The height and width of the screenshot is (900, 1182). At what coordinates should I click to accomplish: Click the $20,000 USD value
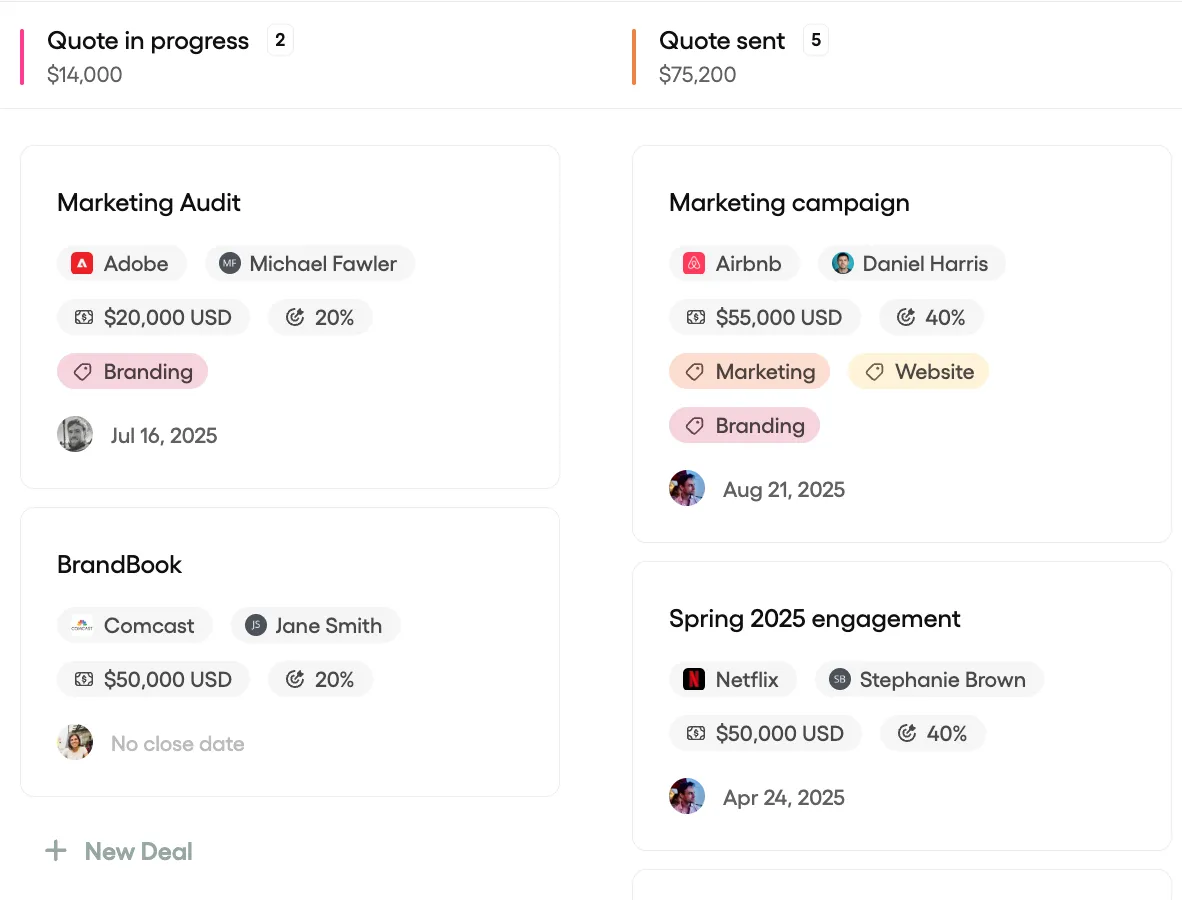[167, 317]
